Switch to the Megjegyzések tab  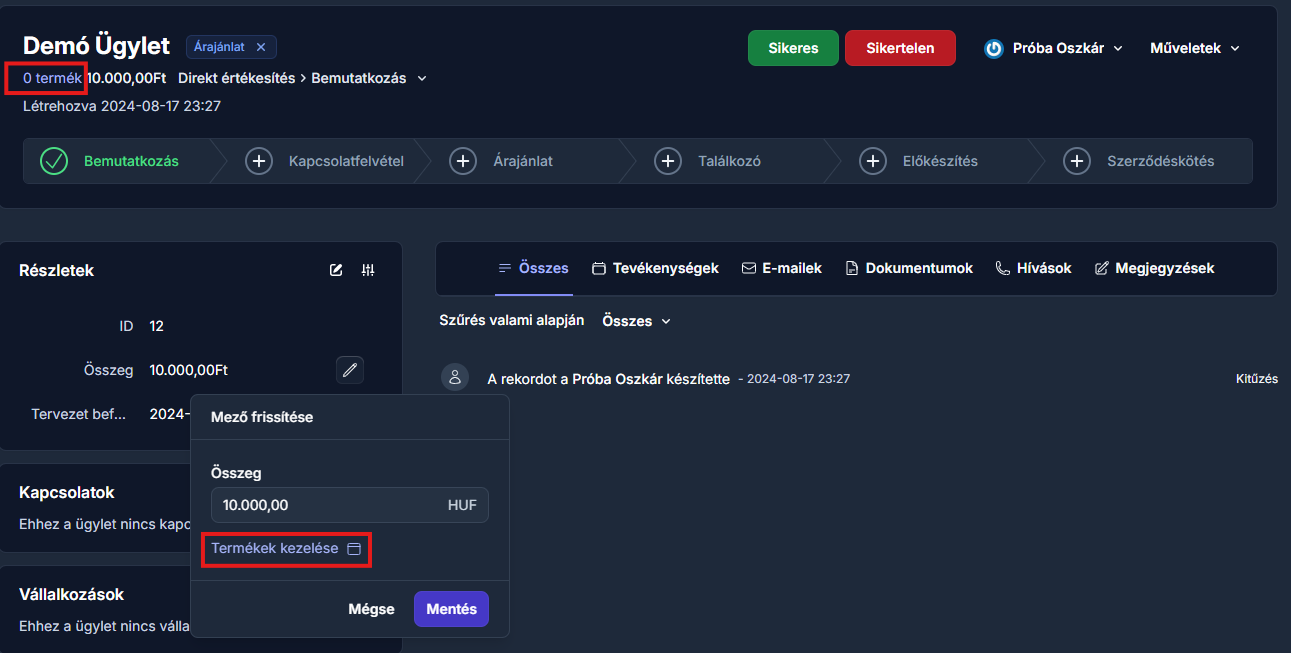pyautogui.click(x=1155, y=268)
